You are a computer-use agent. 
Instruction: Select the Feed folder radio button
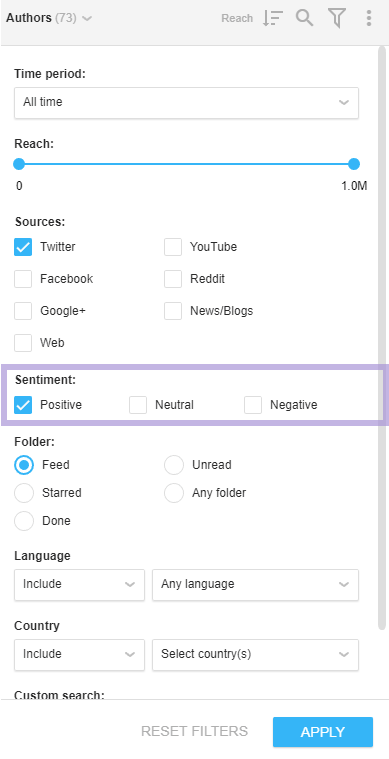[24, 465]
